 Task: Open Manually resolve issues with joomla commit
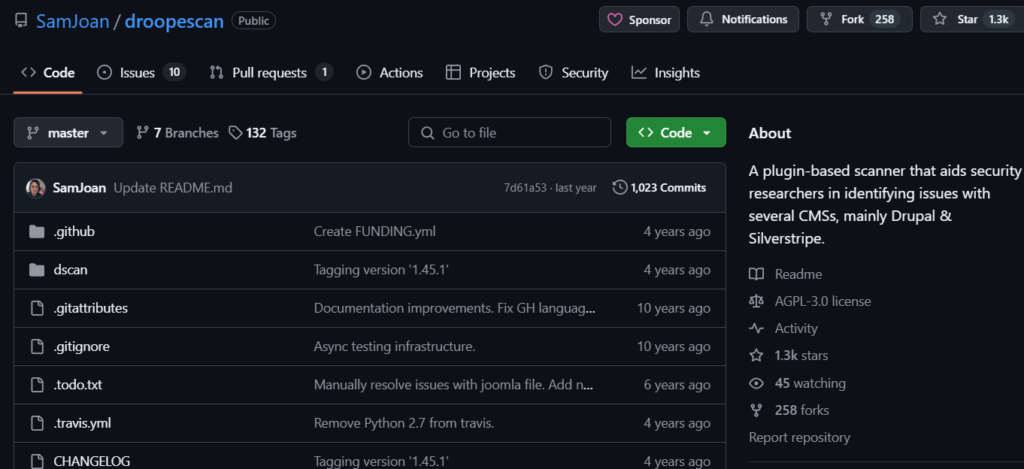coord(453,385)
